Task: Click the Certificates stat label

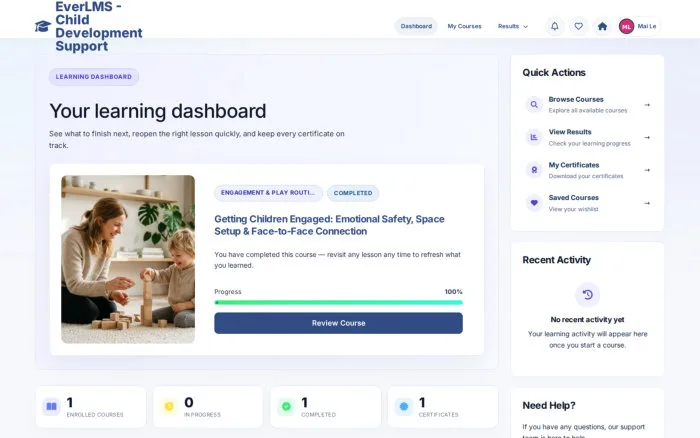Action: point(438,415)
